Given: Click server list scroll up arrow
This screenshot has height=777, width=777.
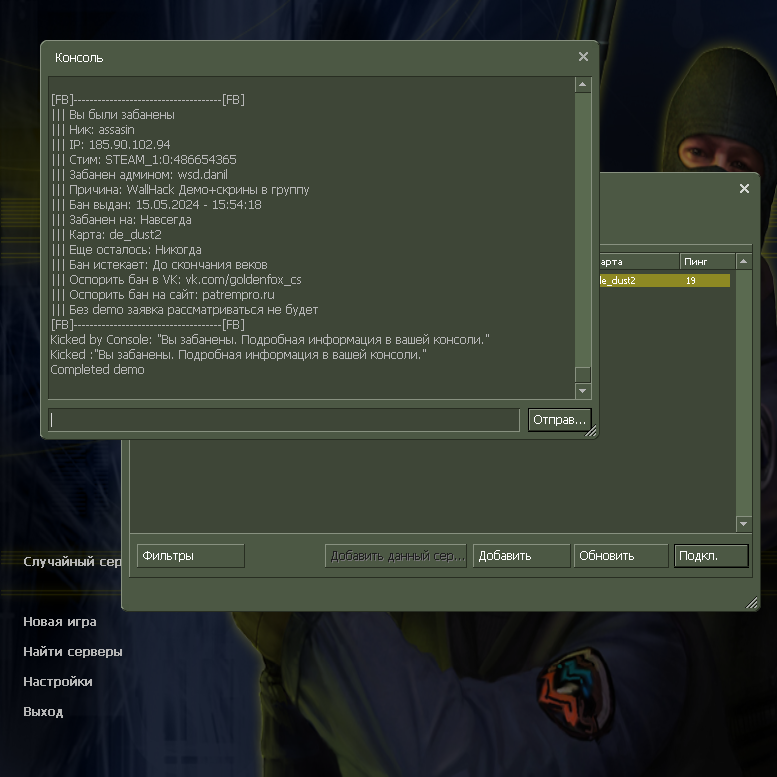Looking at the screenshot, I should pyautogui.click(x=743, y=261).
